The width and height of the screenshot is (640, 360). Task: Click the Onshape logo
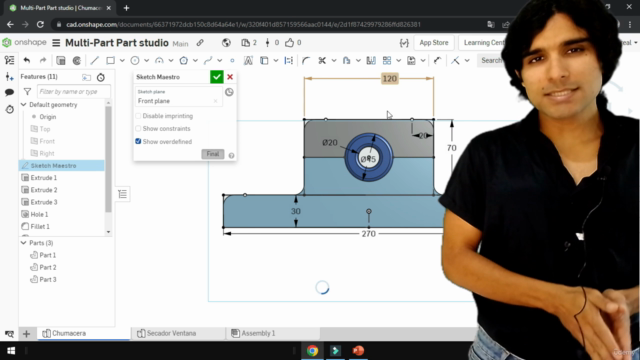[24, 42]
